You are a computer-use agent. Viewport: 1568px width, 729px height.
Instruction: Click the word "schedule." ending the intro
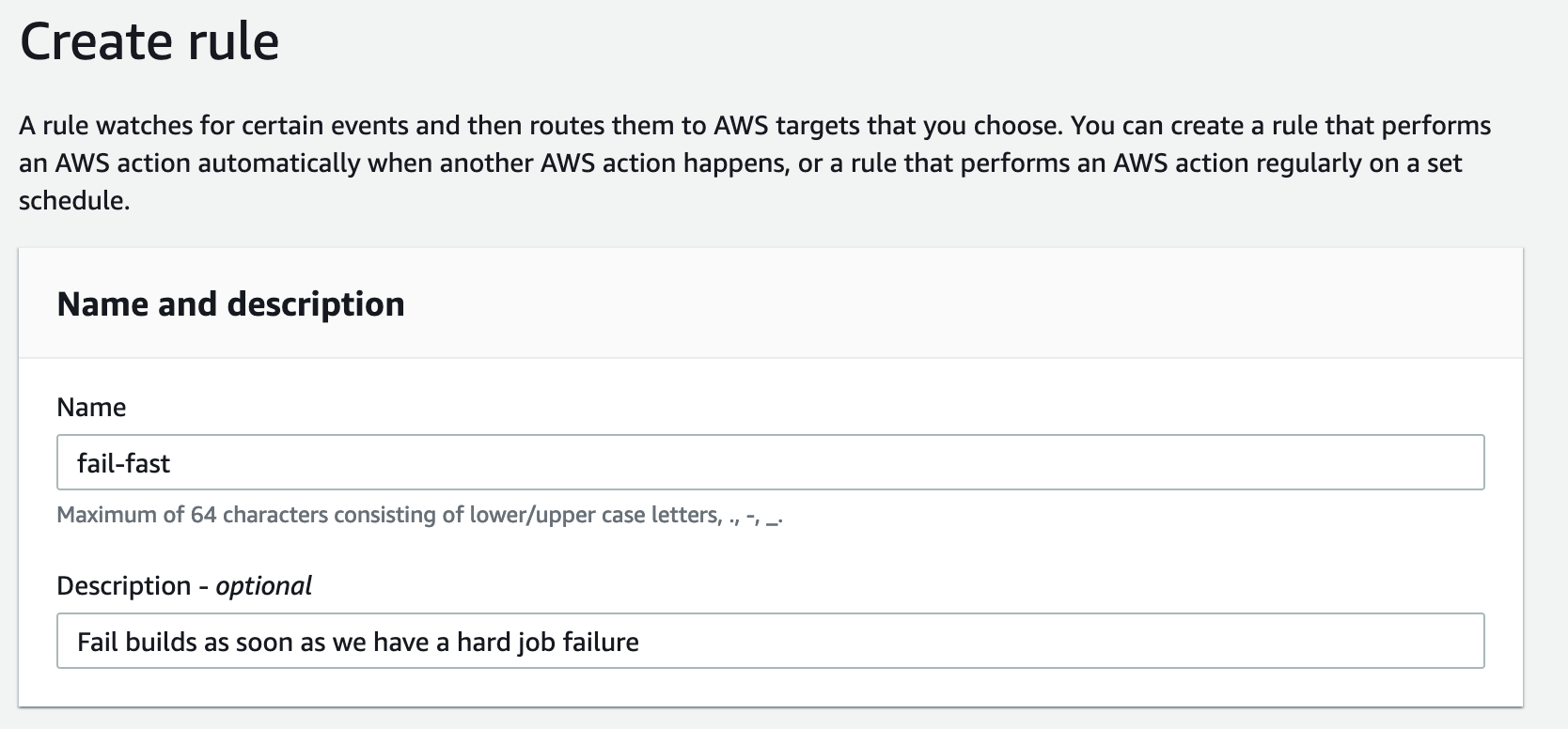73,200
